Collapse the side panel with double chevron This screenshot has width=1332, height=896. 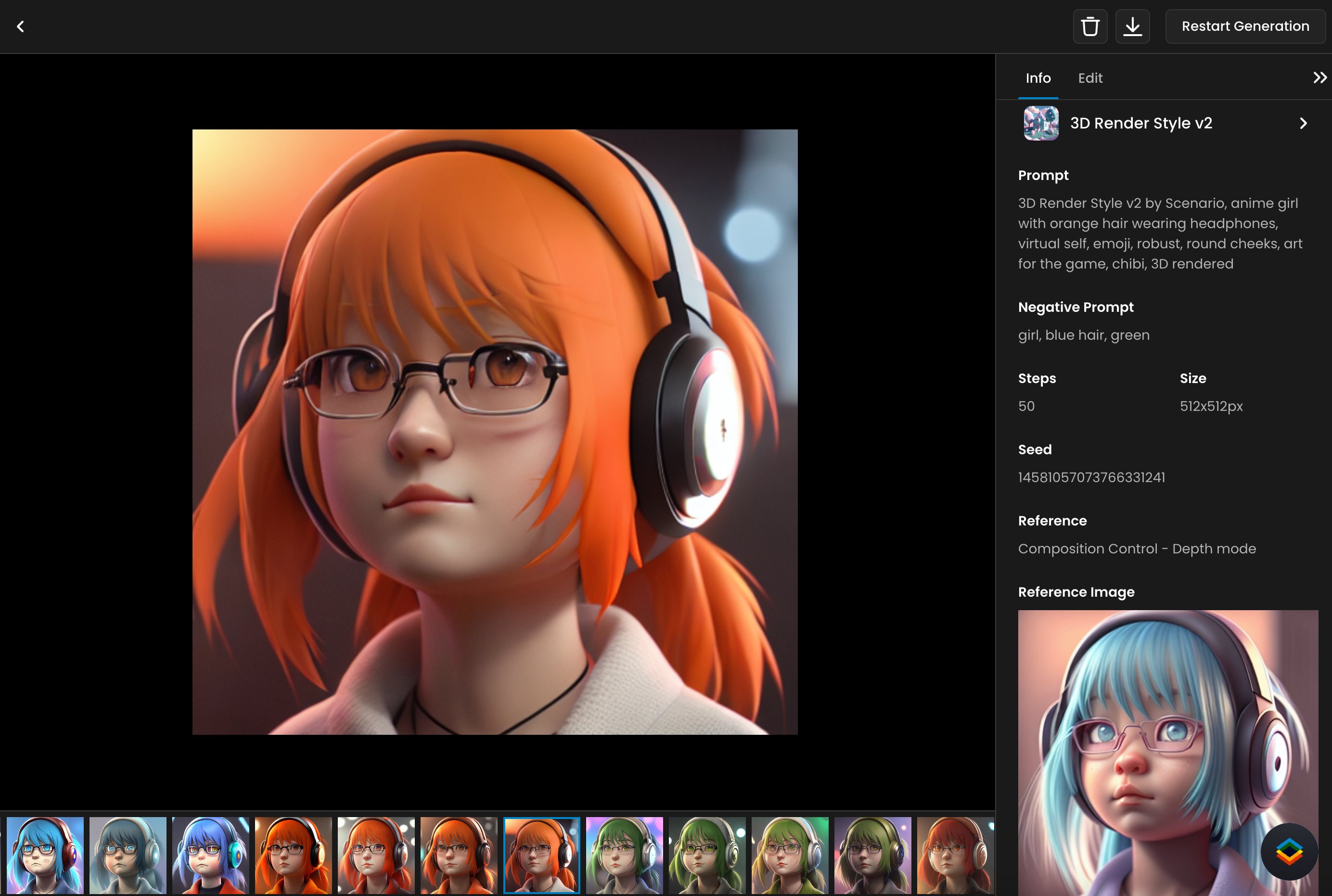(x=1319, y=78)
